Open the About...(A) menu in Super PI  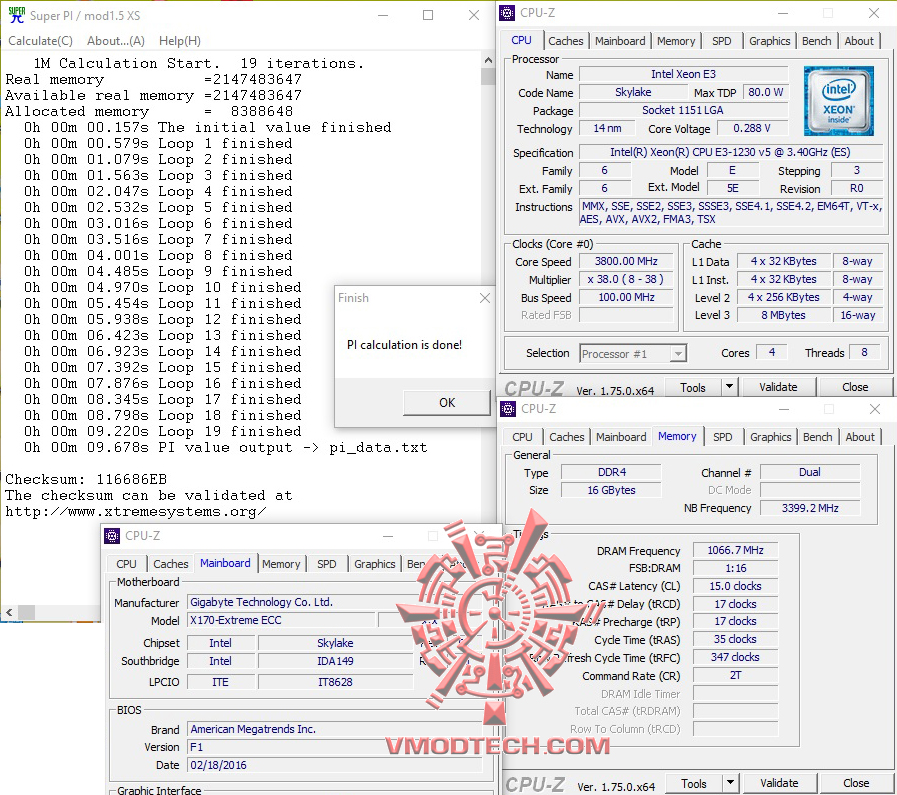pyautogui.click(x=116, y=41)
